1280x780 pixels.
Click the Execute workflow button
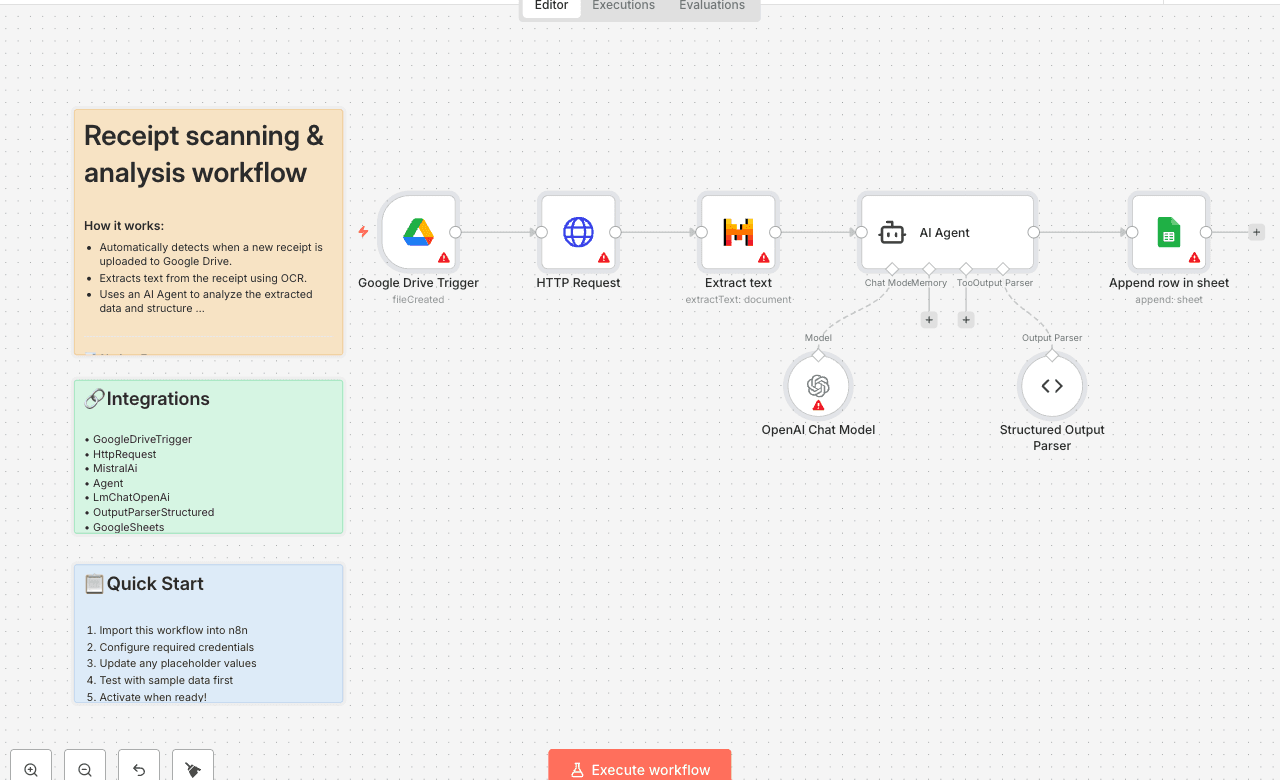click(x=639, y=769)
